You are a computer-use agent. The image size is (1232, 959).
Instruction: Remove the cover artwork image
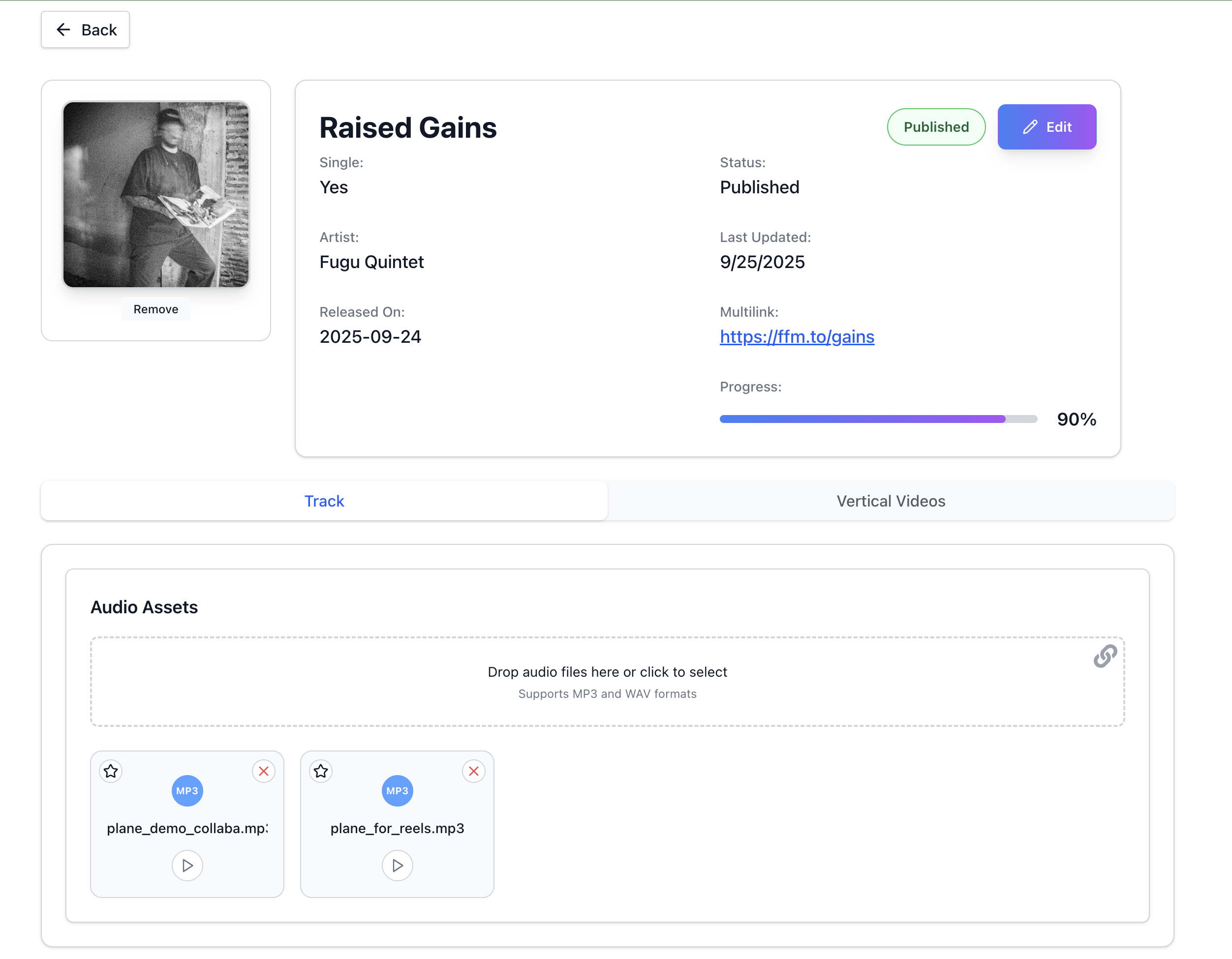click(155, 309)
